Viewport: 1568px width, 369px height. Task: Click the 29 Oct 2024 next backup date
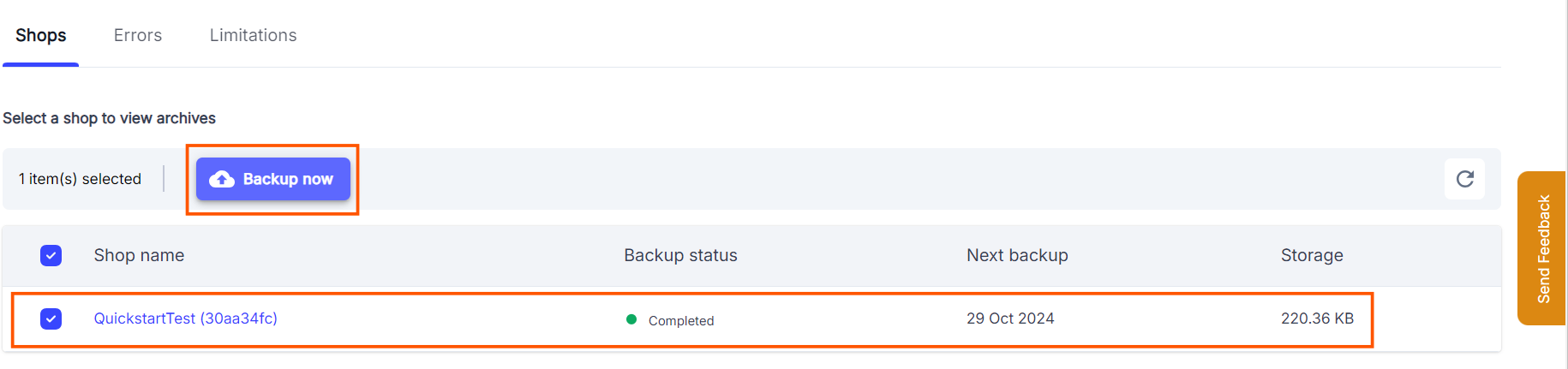tap(1010, 318)
